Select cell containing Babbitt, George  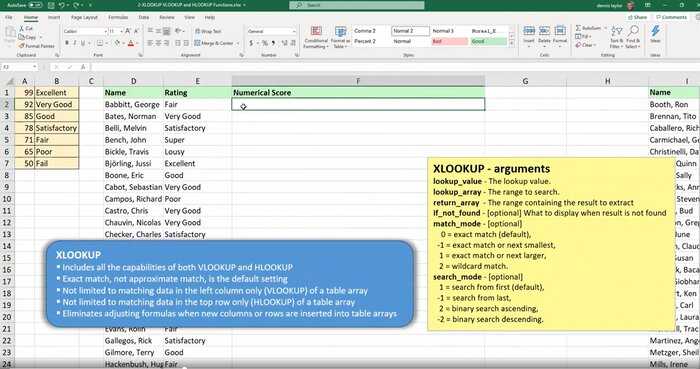click(x=133, y=104)
